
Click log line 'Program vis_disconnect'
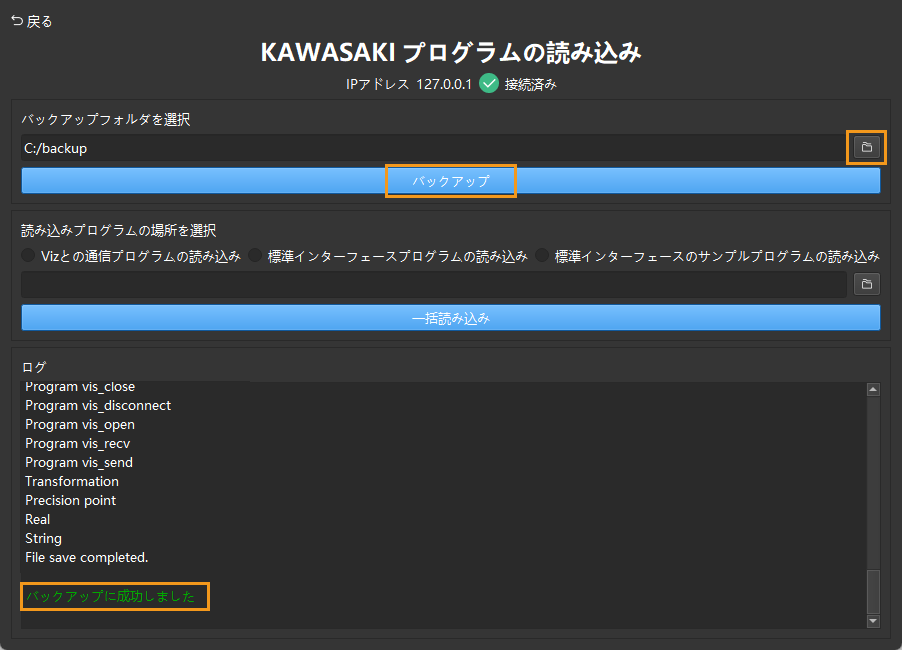98,406
